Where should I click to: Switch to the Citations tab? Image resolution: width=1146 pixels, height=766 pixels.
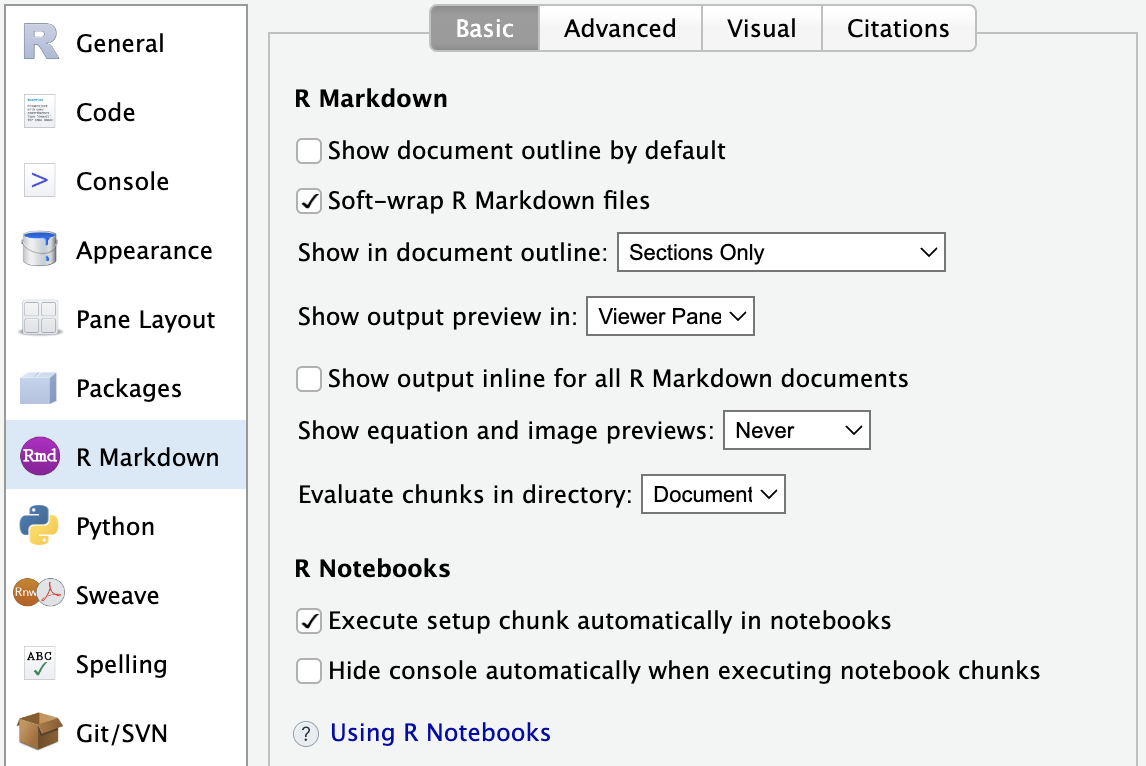(x=898, y=29)
